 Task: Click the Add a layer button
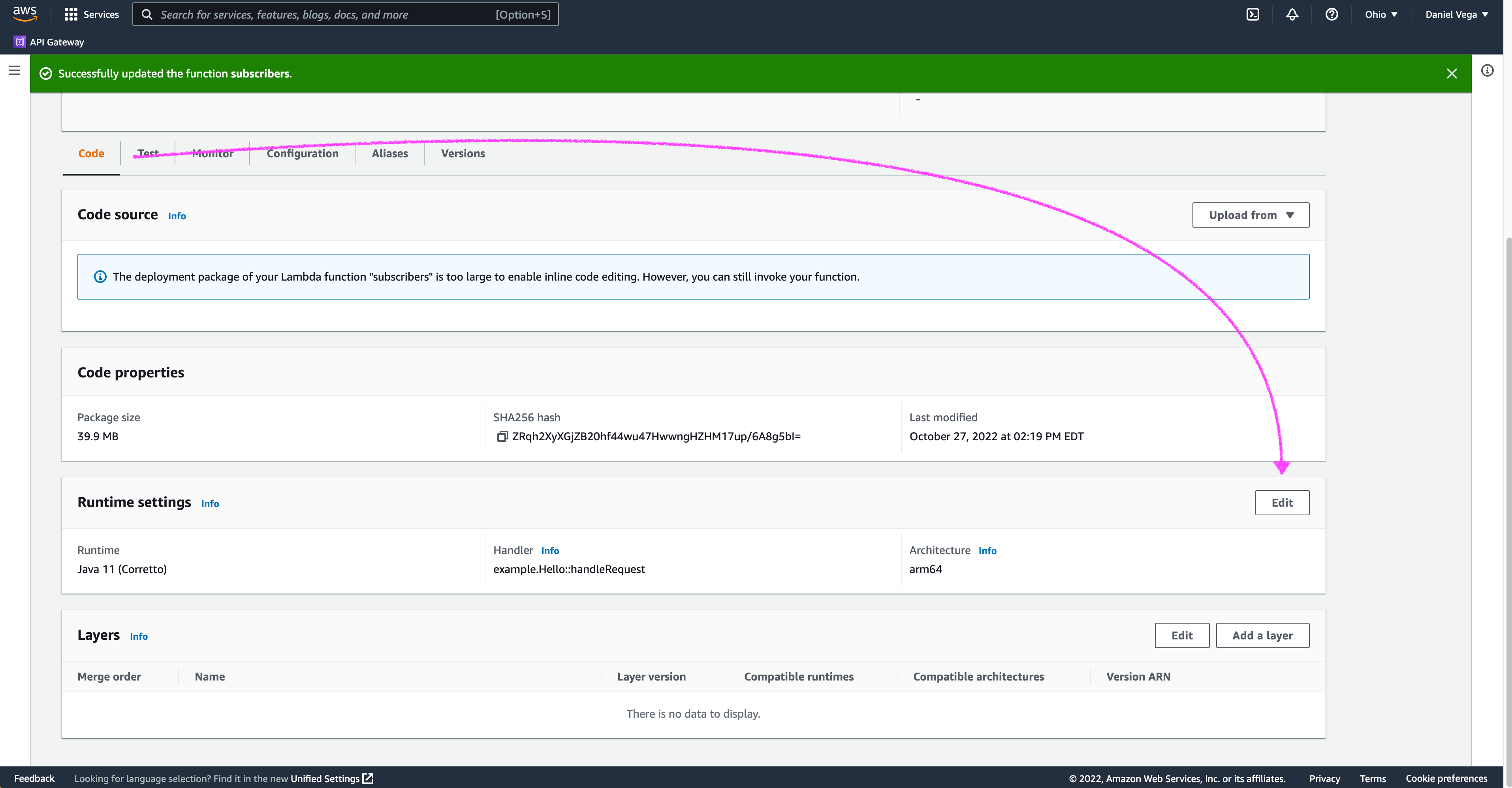click(x=1262, y=635)
